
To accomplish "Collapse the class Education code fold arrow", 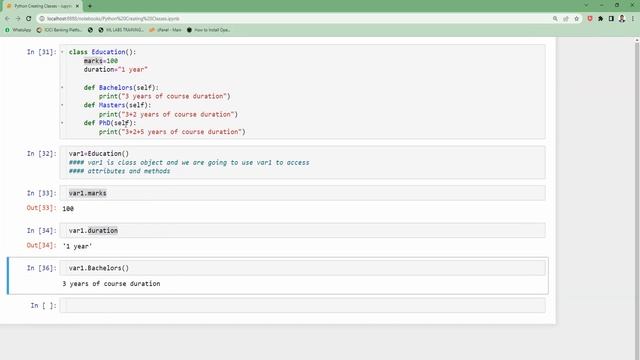I will (x=62, y=52).
